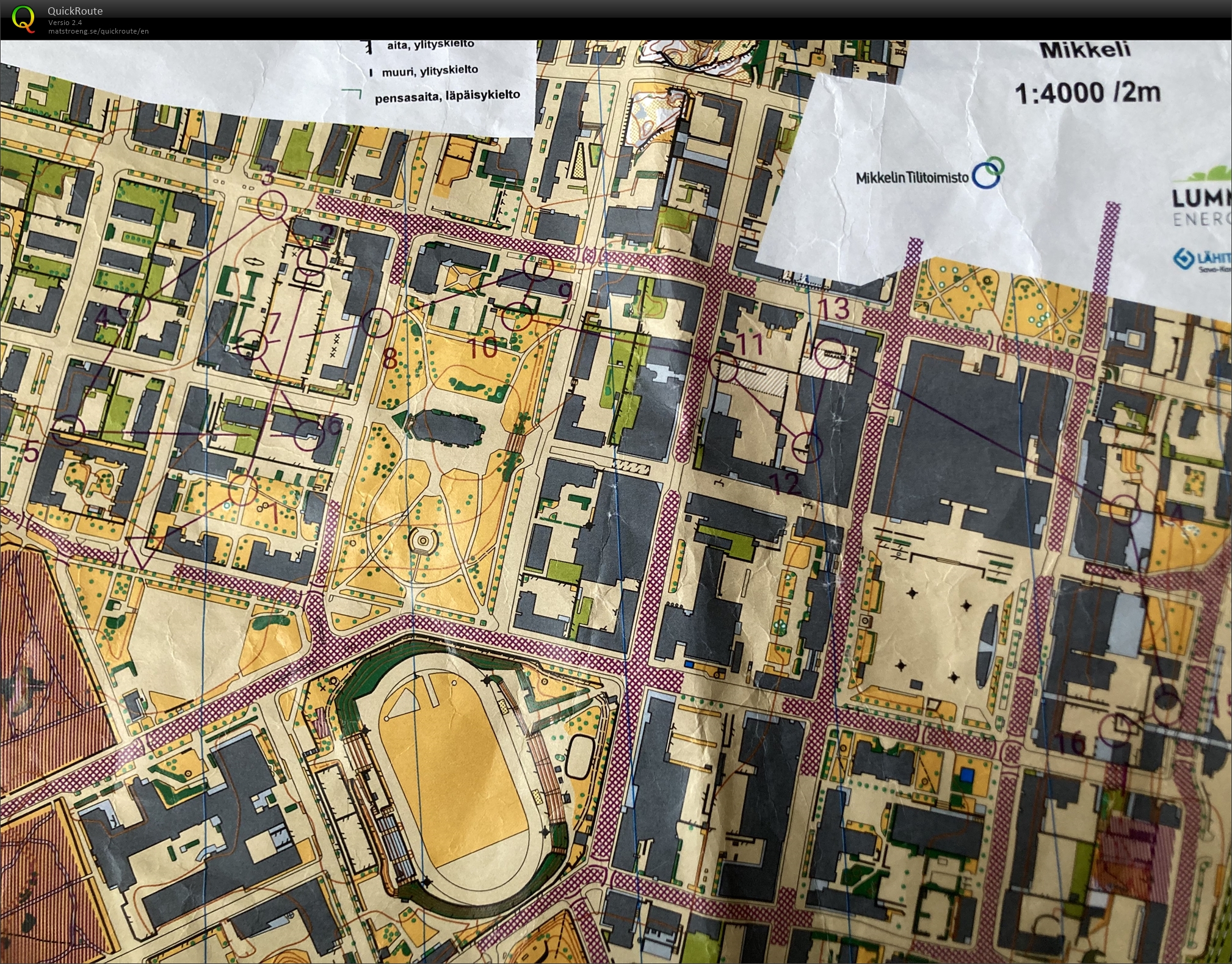Viewport: 1232px width, 964px height.
Task: Click the QuickRoute title text
Action: click(x=75, y=11)
